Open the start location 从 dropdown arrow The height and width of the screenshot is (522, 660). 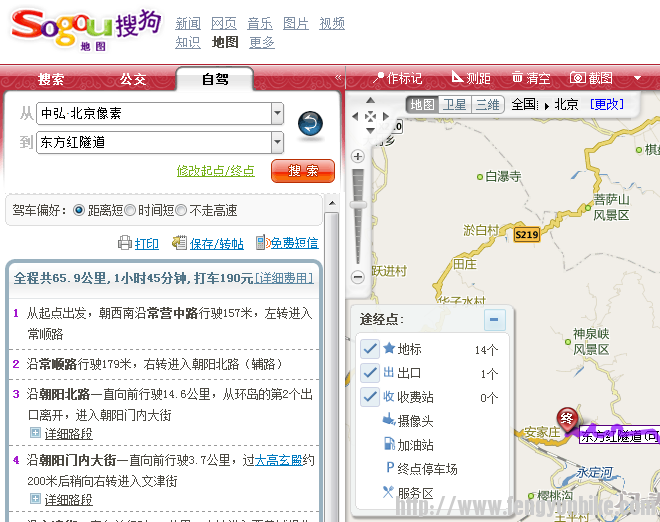(x=277, y=113)
